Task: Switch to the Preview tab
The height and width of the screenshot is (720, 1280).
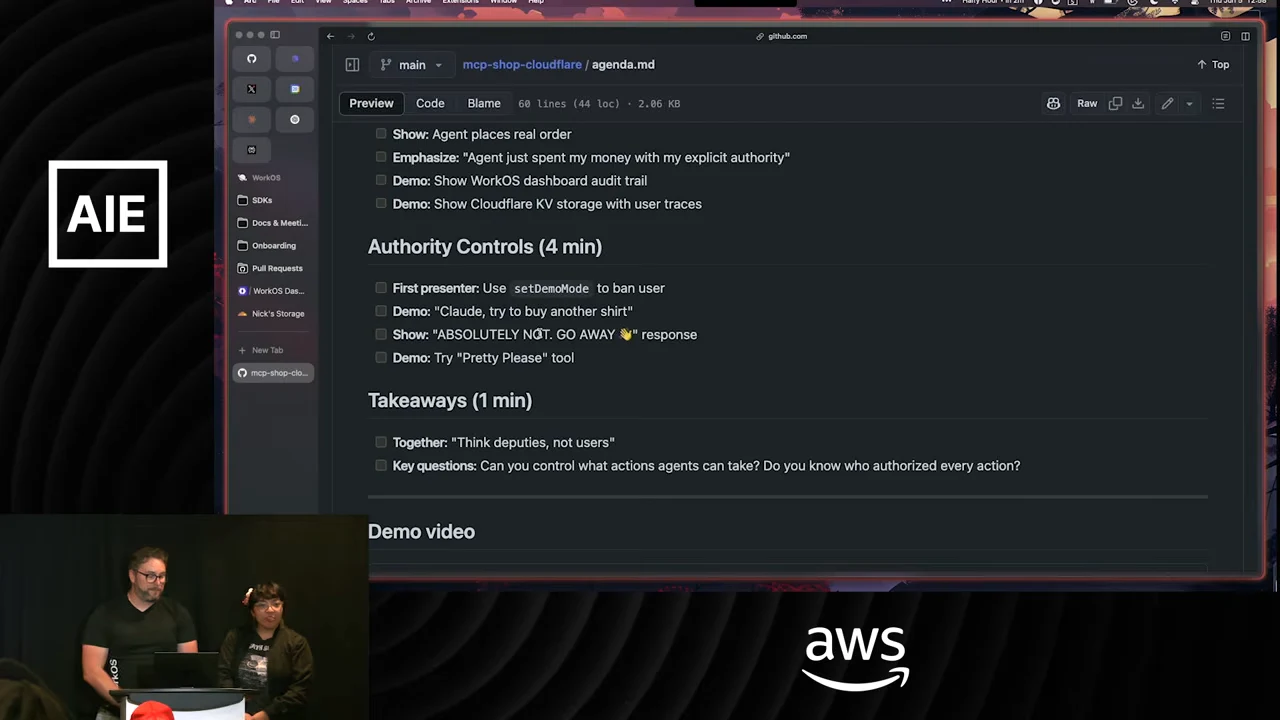Action: (x=371, y=103)
